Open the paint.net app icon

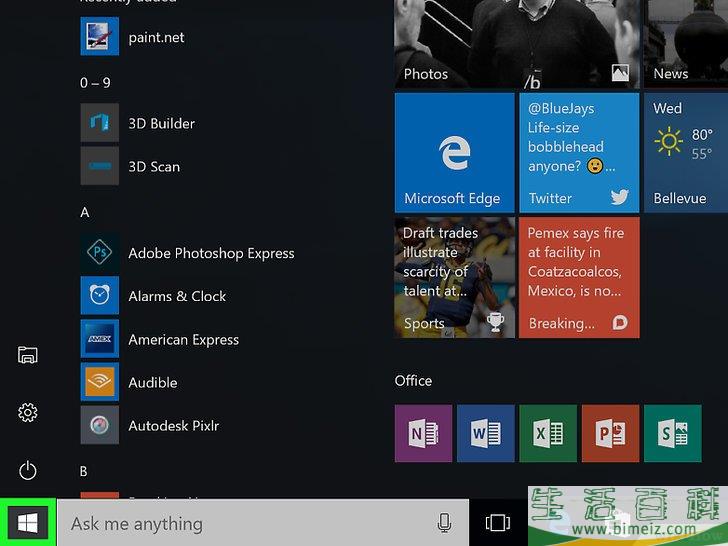tap(99, 37)
